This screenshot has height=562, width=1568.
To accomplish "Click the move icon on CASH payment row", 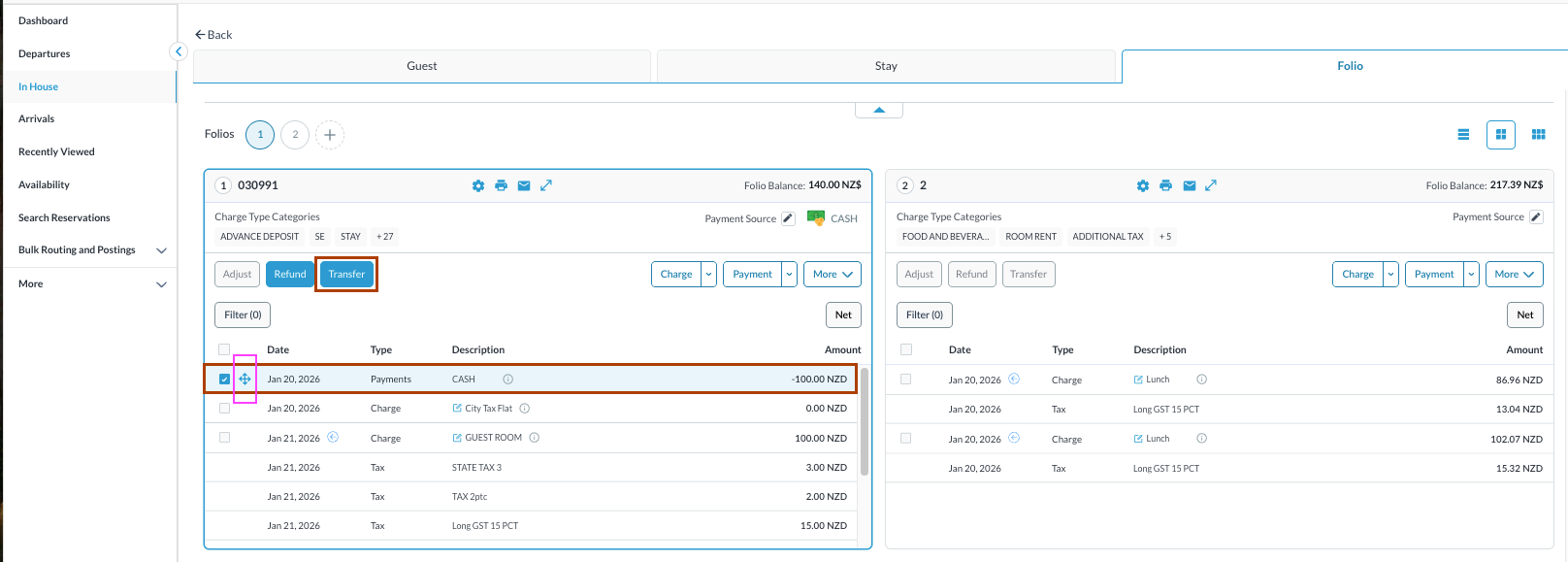I will [245, 379].
